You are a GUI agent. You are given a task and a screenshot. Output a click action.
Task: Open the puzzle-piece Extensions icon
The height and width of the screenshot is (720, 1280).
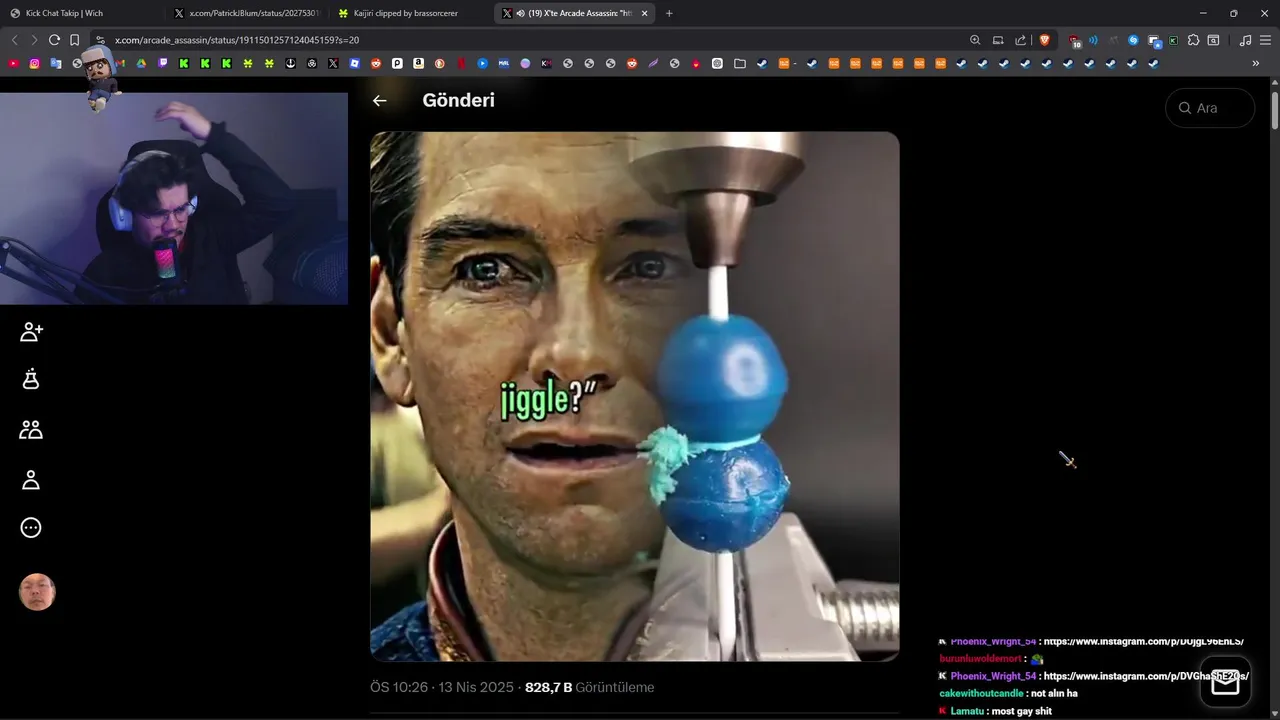[x=1193, y=40]
